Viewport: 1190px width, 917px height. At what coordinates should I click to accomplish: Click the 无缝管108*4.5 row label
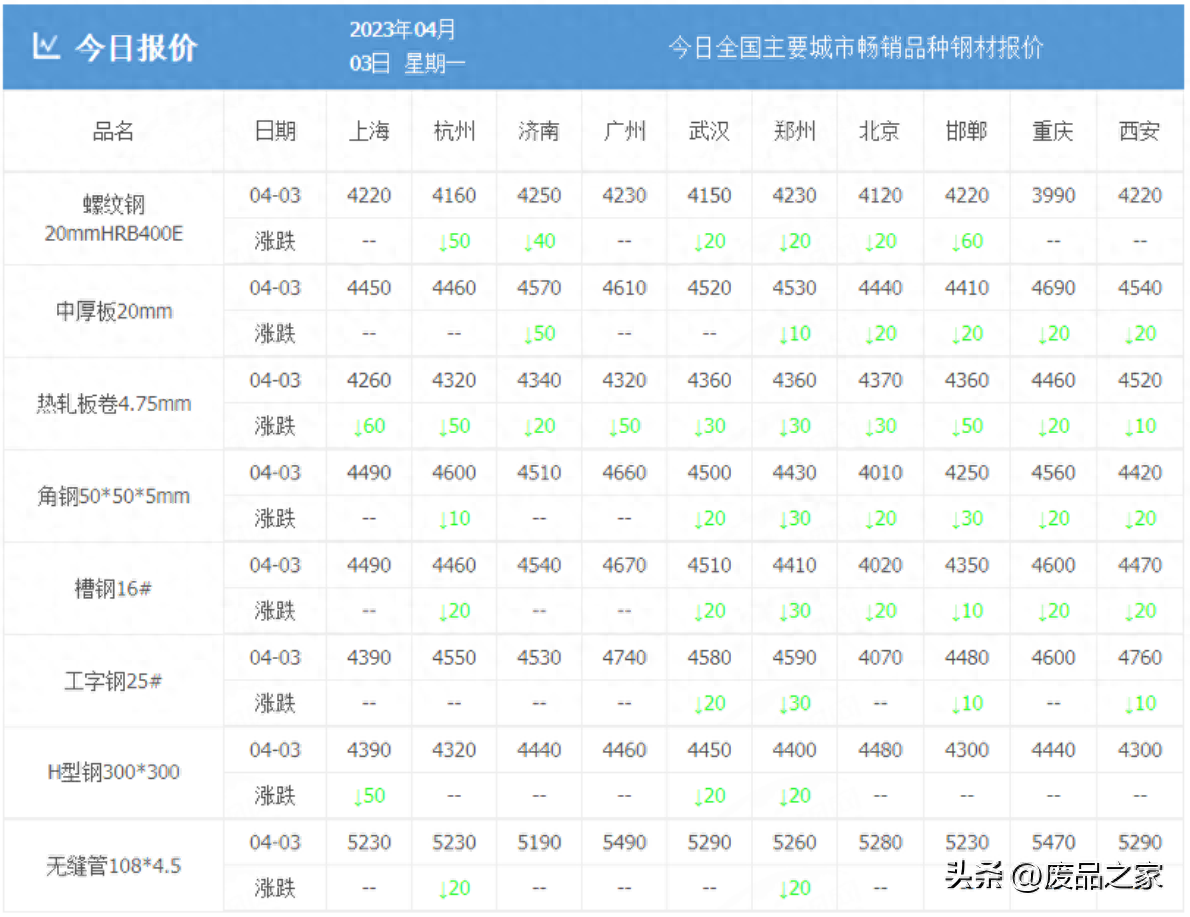click(113, 865)
